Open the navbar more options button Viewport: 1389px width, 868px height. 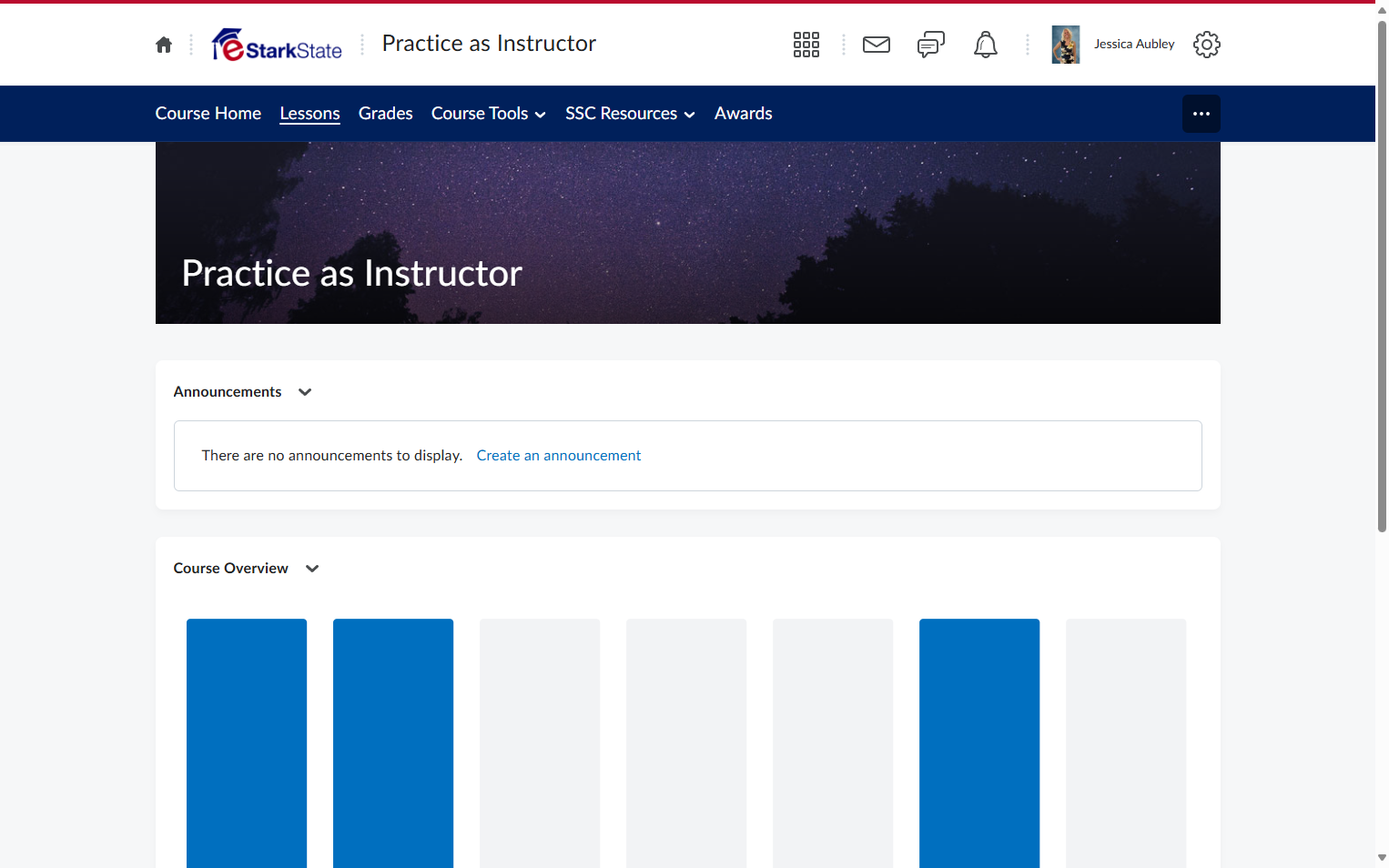pos(1201,114)
